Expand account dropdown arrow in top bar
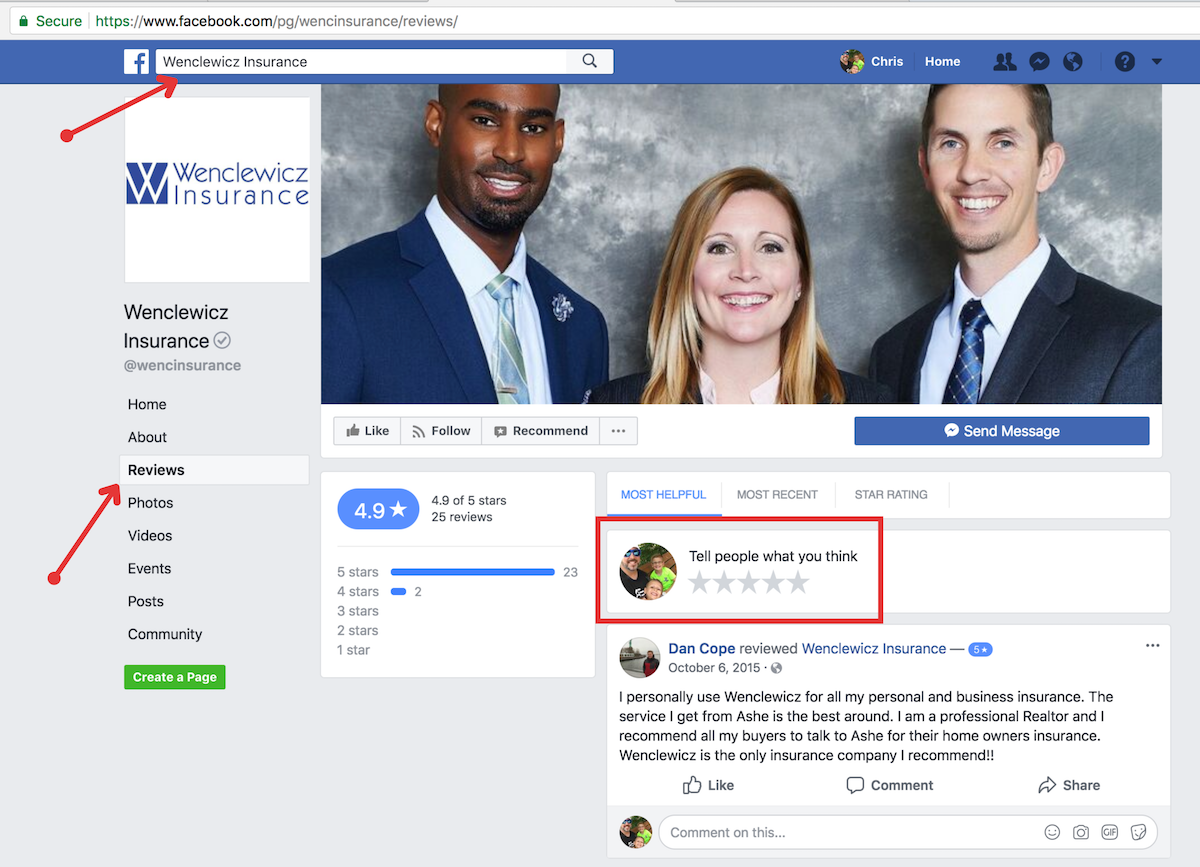Screen dimensions: 1200x867 pos(1157,61)
